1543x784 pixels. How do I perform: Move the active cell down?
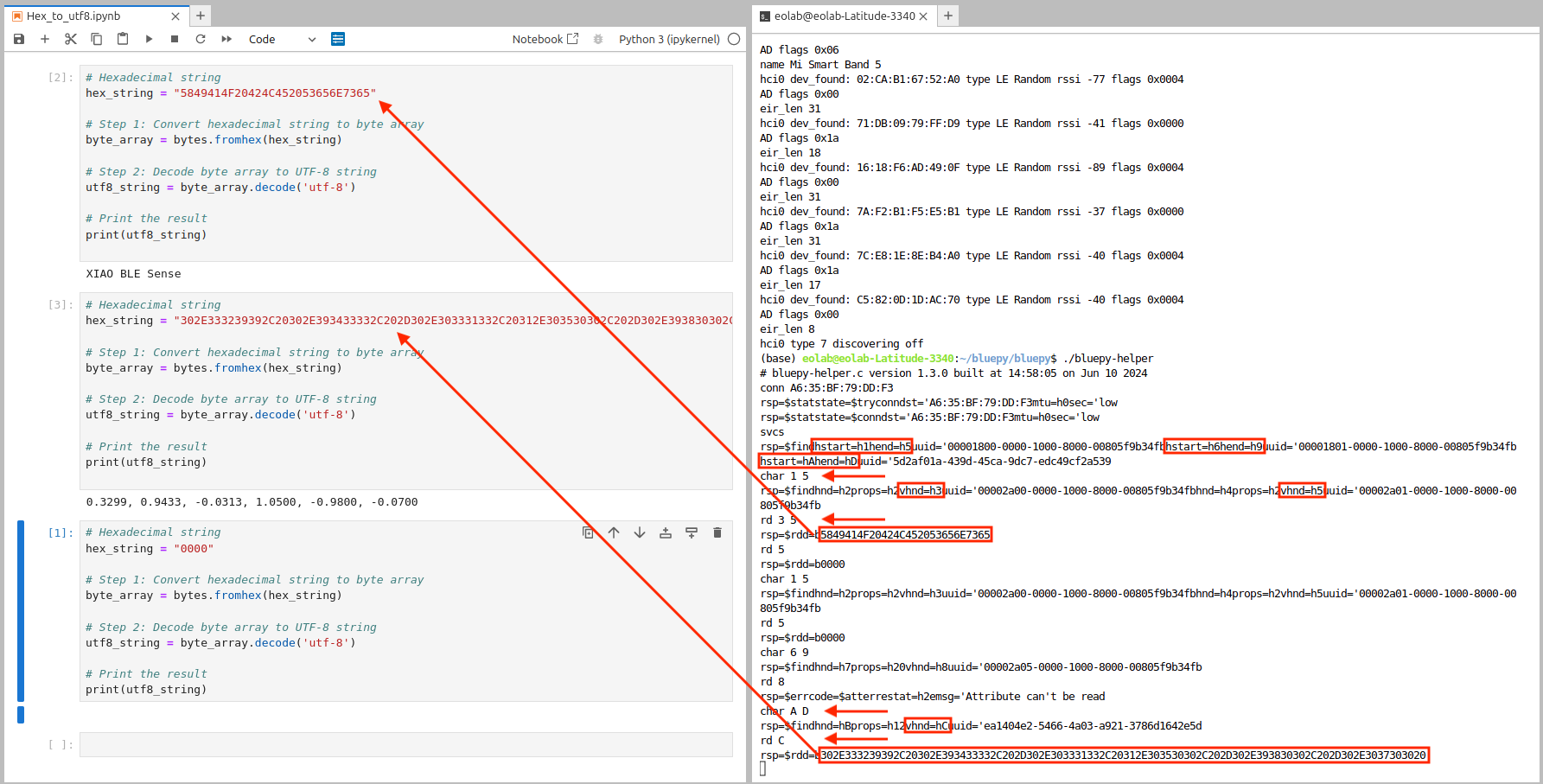(x=640, y=532)
